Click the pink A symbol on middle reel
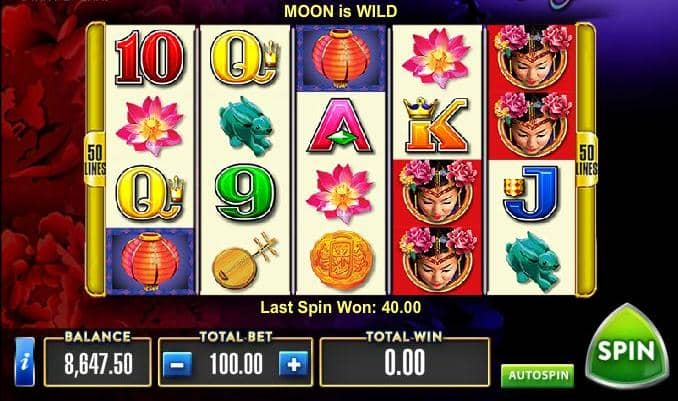Screen dimensions: 678x401 tap(340, 126)
